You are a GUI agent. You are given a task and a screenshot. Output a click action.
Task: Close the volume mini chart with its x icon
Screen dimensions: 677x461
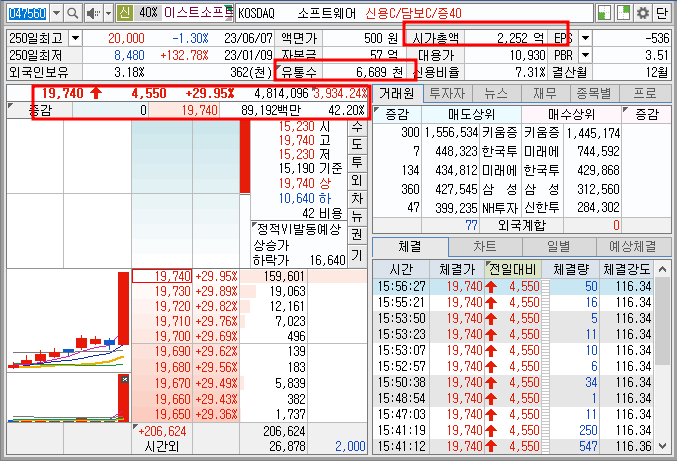point(124,379)
